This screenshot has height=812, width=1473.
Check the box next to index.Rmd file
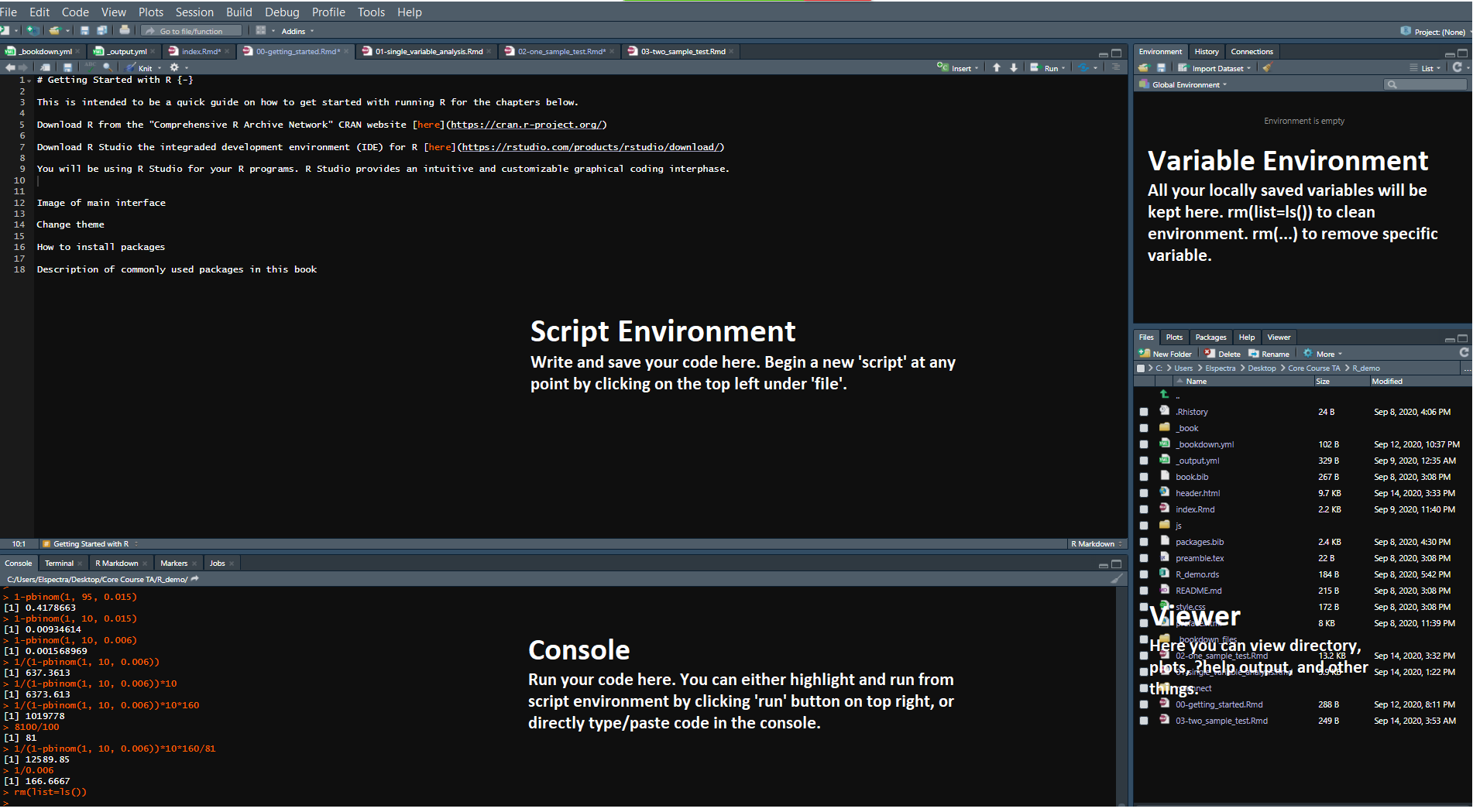(x=1144, y=509)
